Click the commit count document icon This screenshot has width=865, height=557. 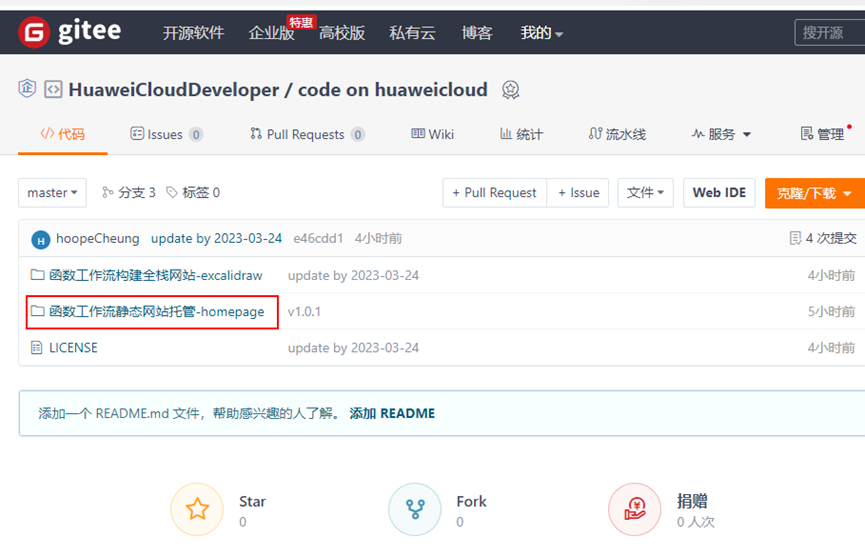click(795, 238)
